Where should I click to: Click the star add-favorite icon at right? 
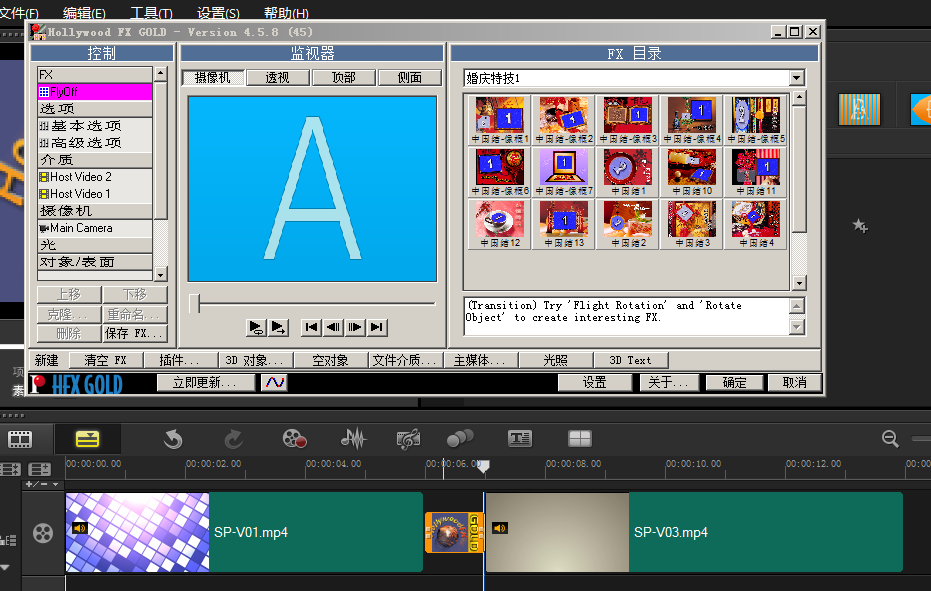[x=860, y=226]
